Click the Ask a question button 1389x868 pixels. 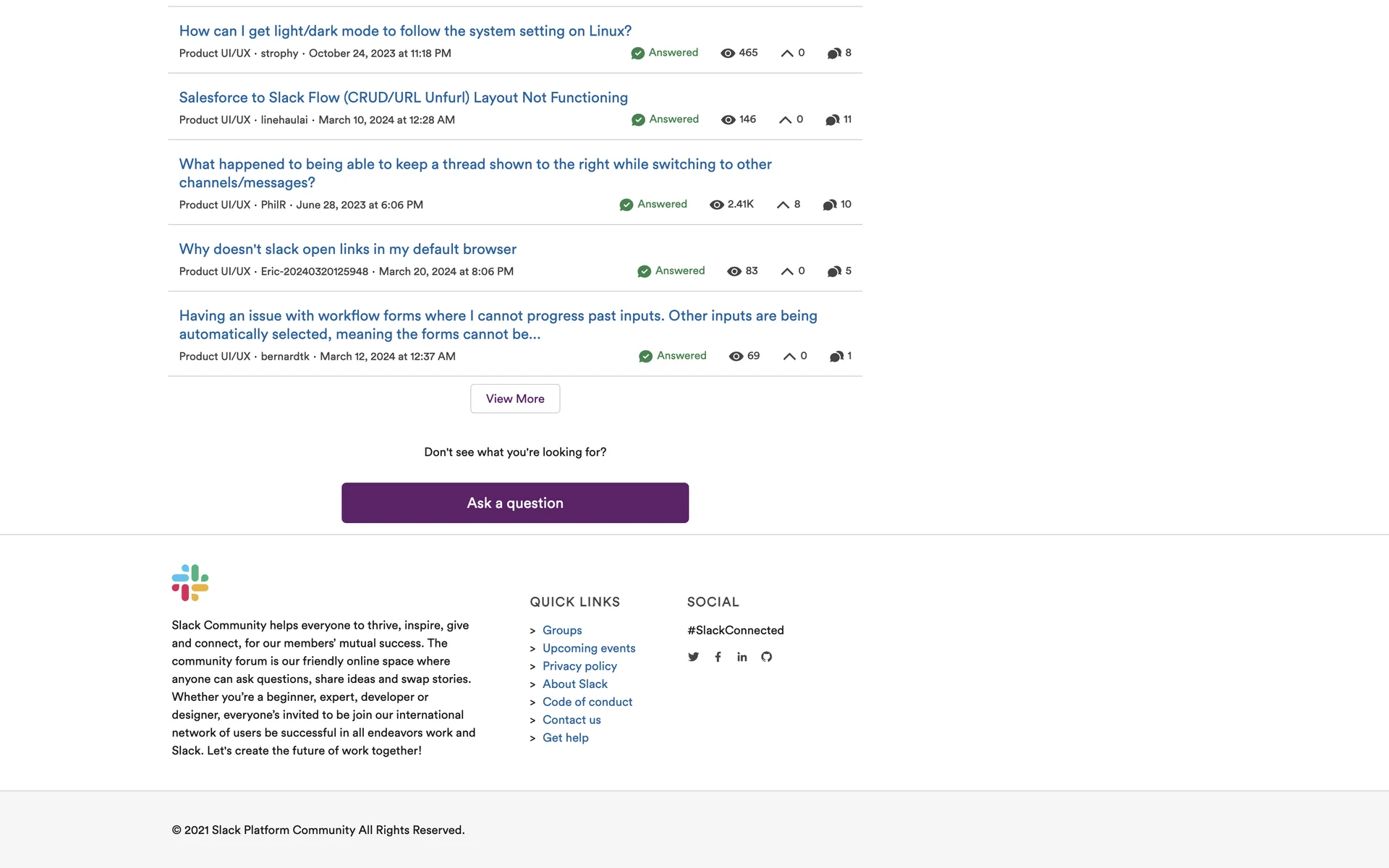(515, 503)
